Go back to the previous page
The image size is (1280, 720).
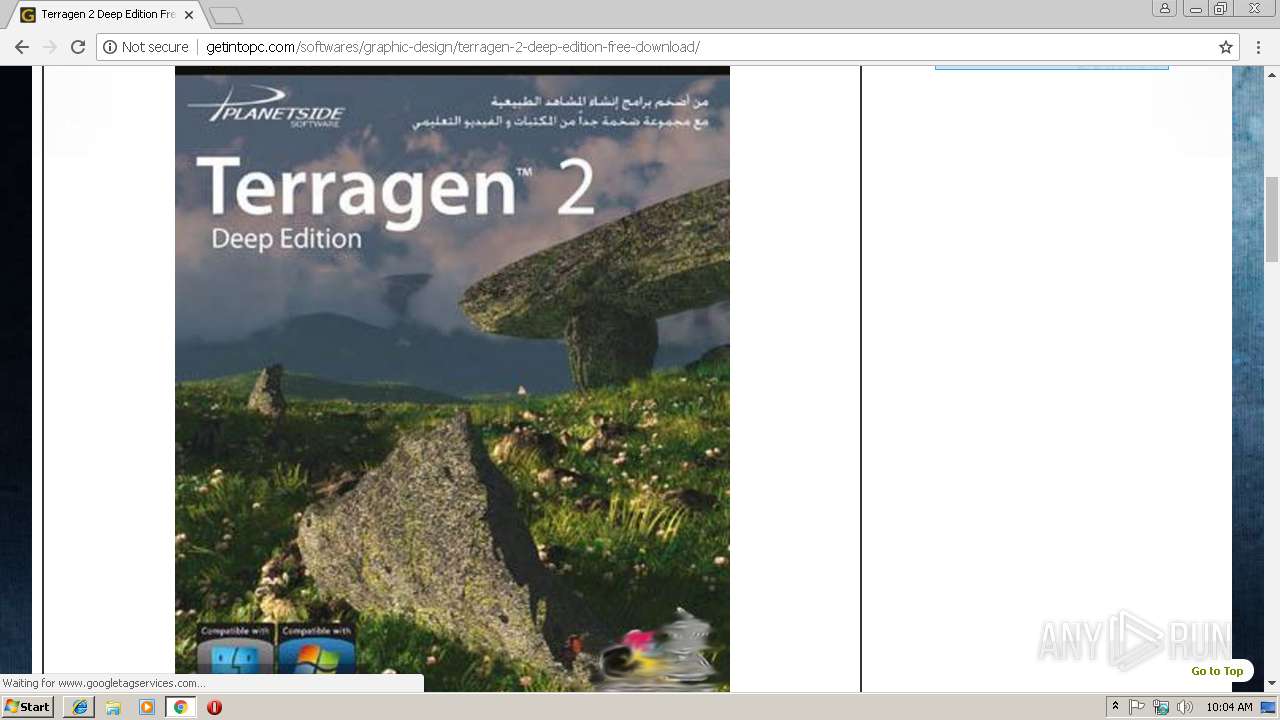tap(22, 47)
